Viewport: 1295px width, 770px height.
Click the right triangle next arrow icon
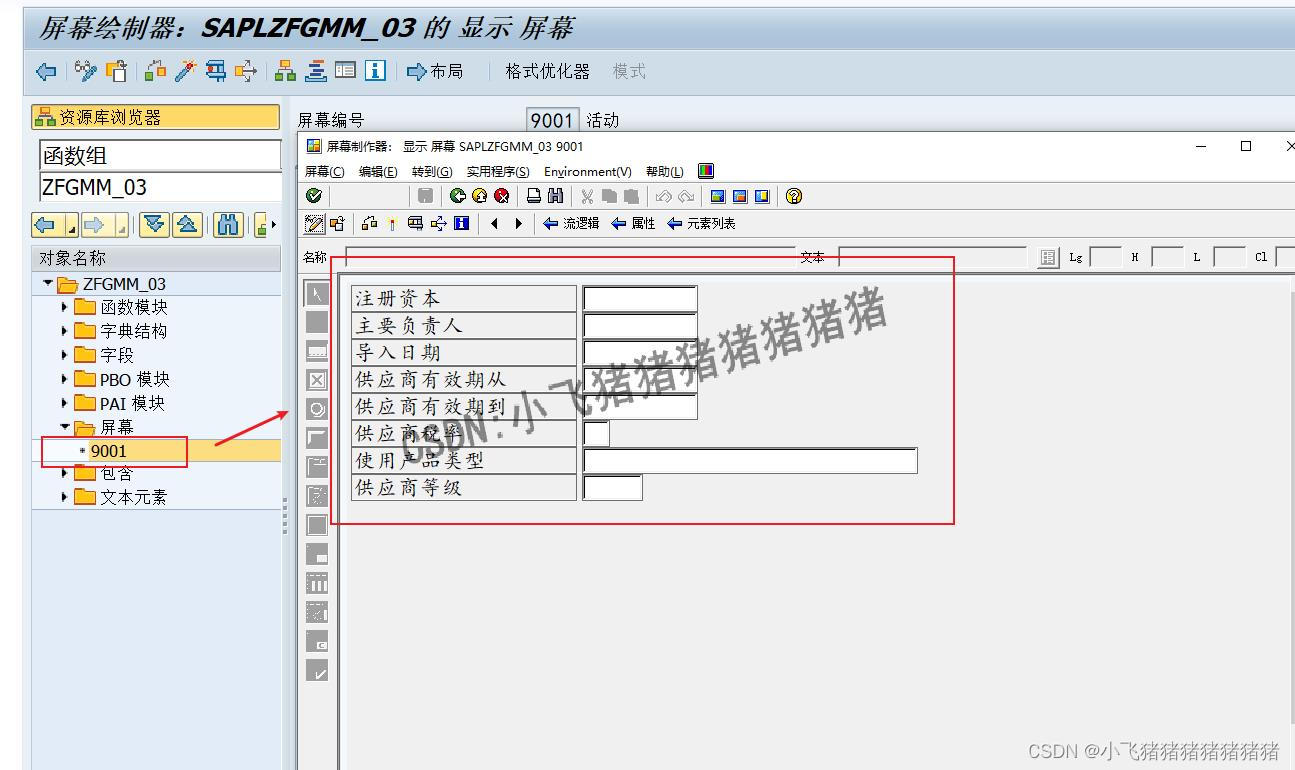tap(518, 223)
